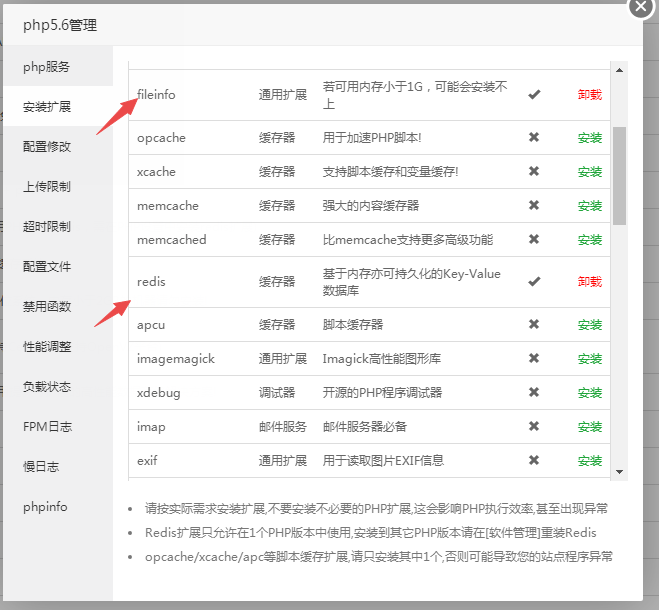Install the imagemagick extension
Image resolution: width=659 pixels, height=610 pixels.
pos(590,359)
